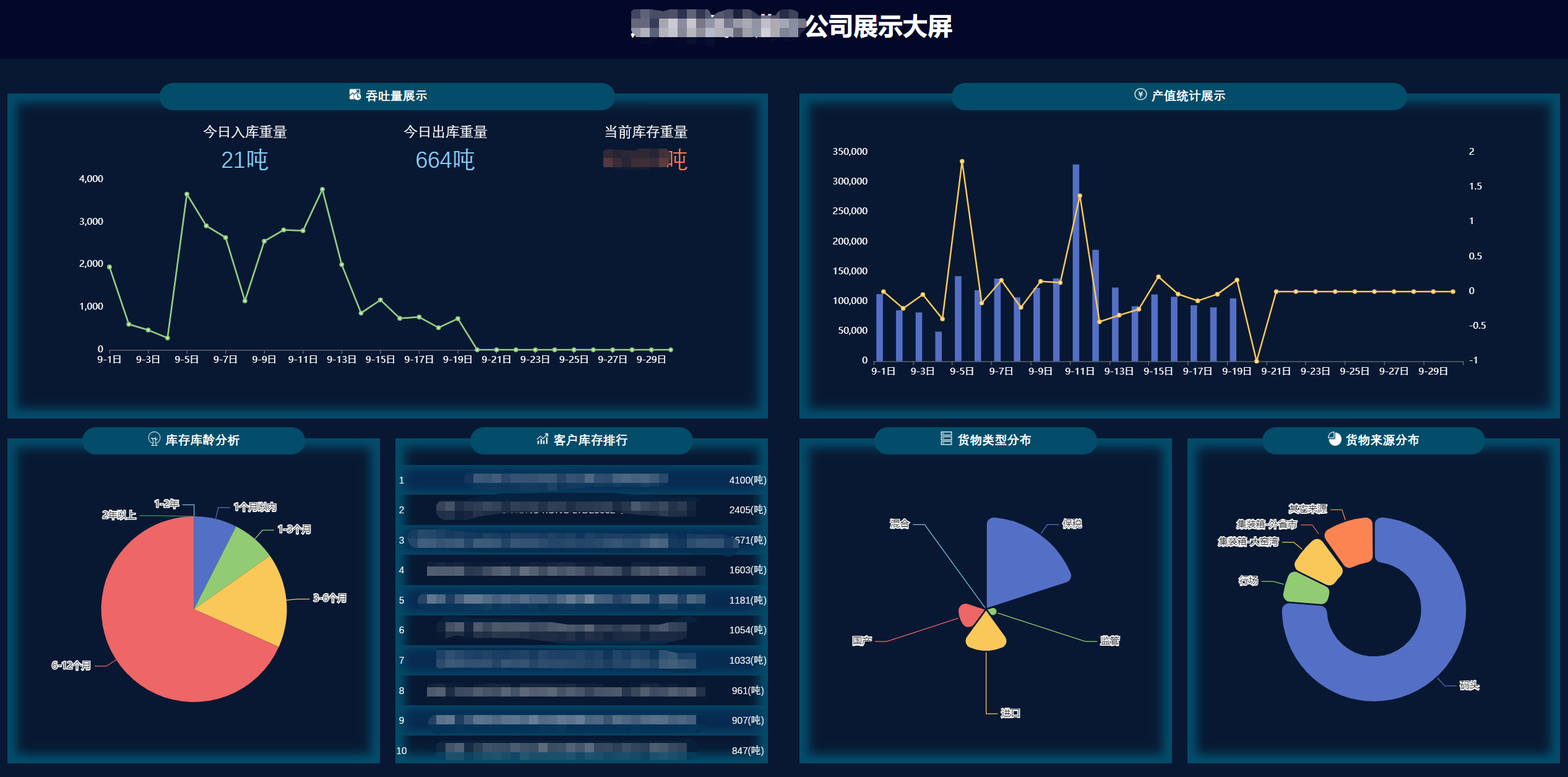Select the 产值统计展示 panel title
This screenshot has width=1568, height=777.
click(x=1188, y=96)
